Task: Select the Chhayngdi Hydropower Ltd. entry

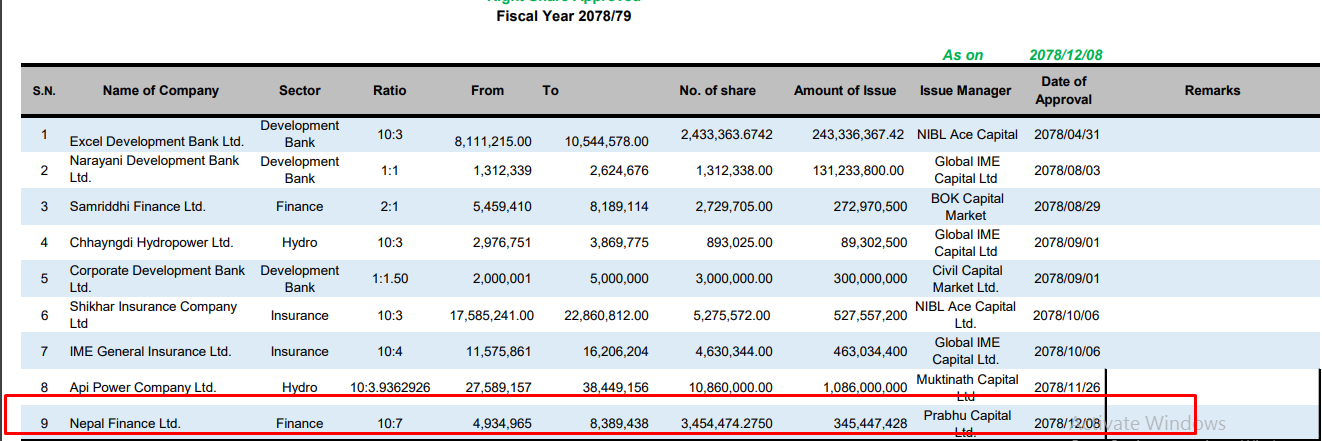Action: pos(151,242)
